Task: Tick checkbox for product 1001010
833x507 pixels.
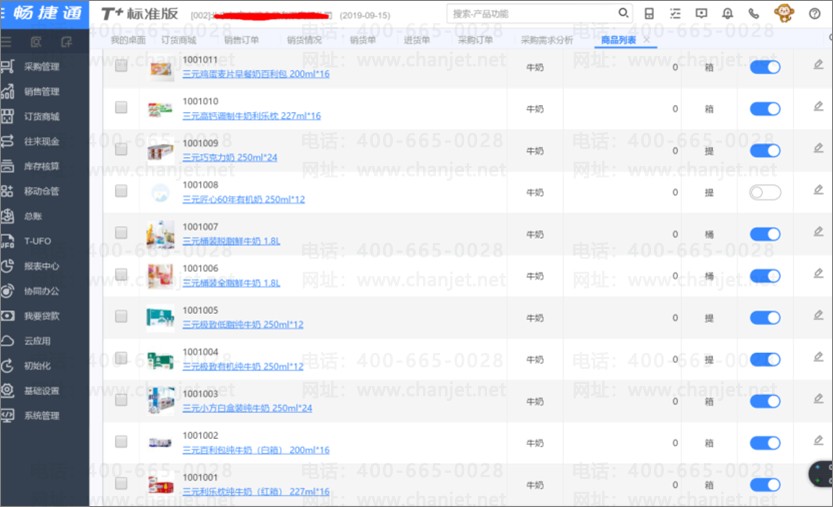Action: (121, 107)
